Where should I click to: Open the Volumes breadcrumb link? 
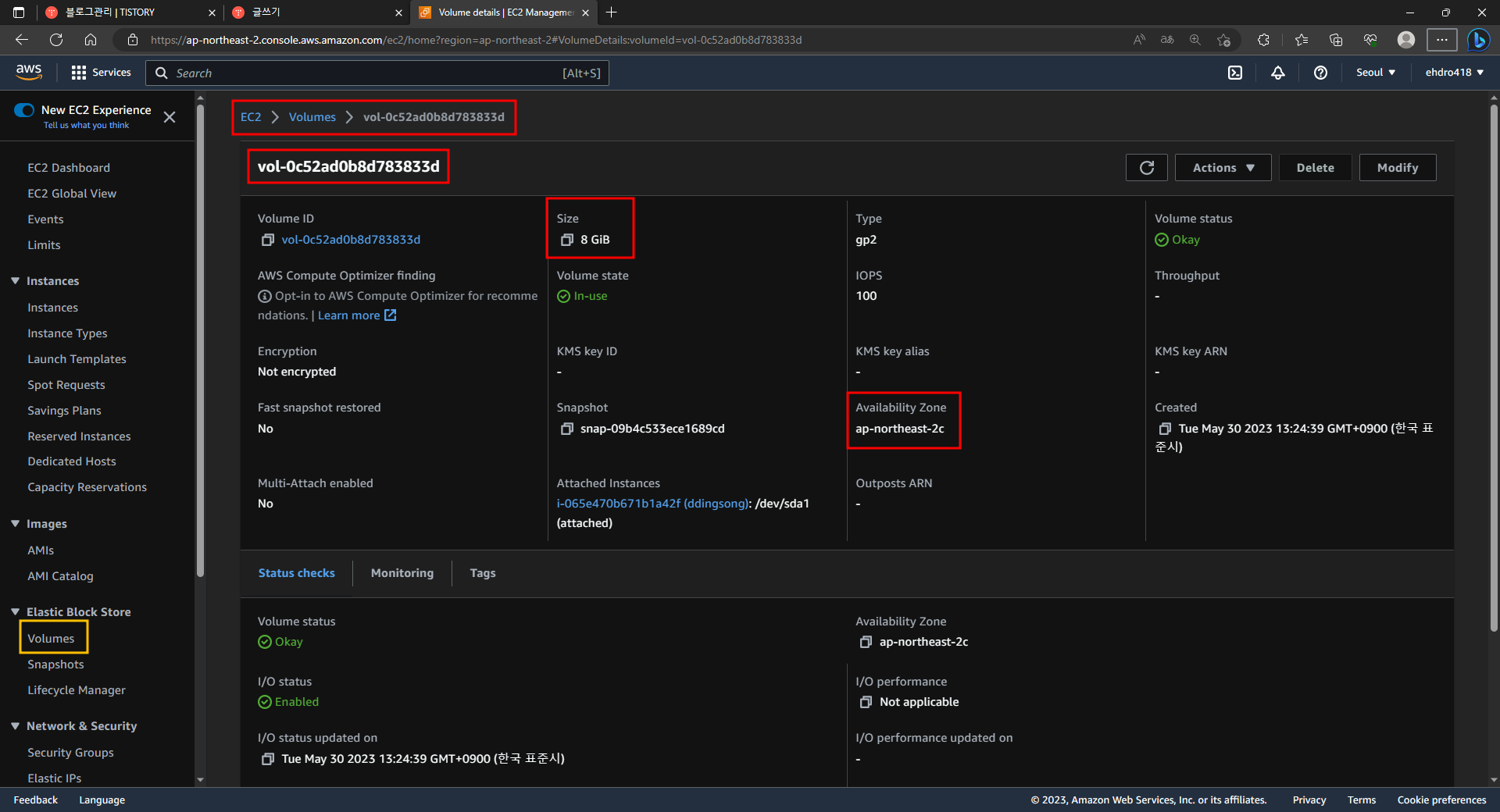click(312, 117)
